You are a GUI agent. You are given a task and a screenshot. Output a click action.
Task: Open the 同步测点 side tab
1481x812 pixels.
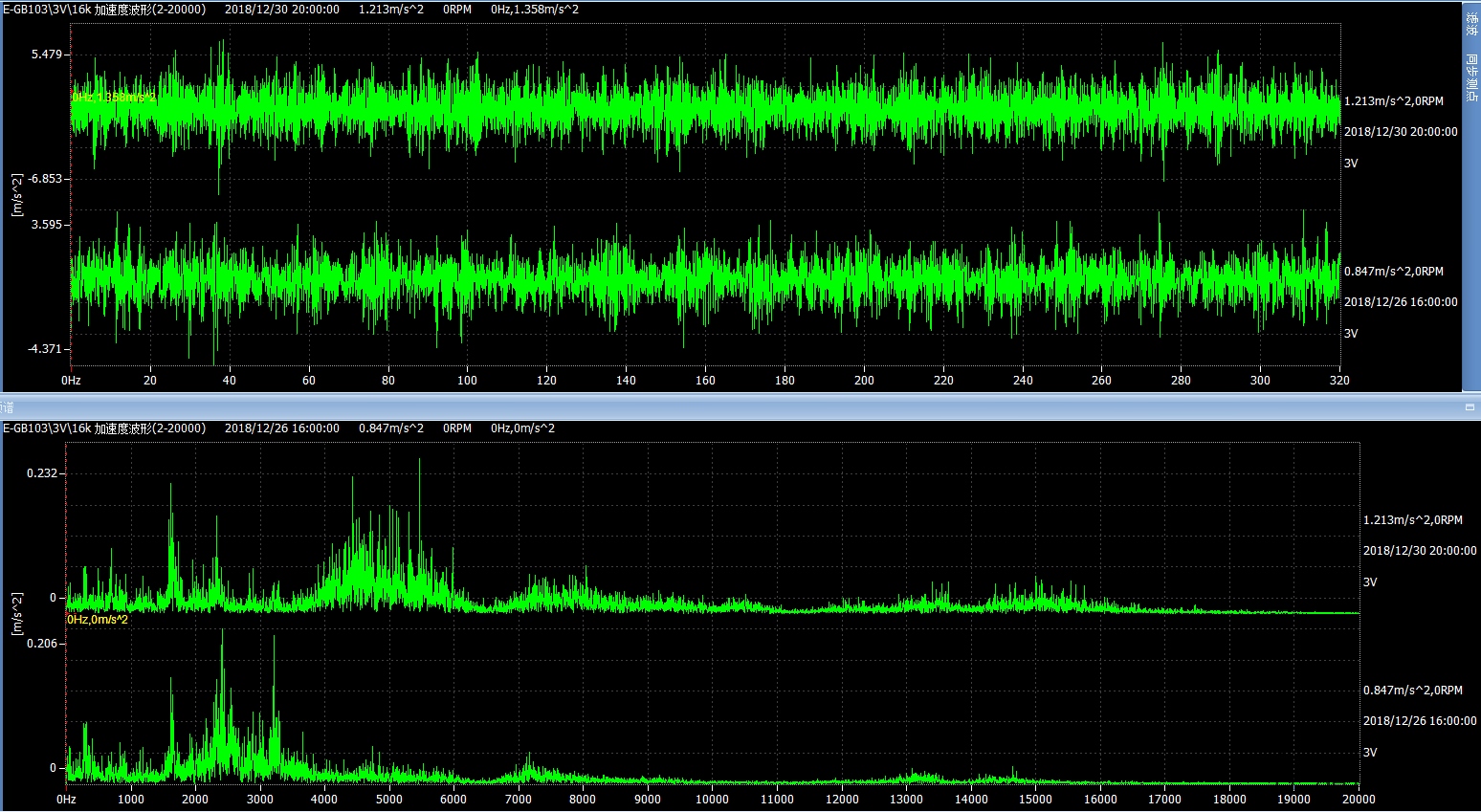pos(1471,77)
